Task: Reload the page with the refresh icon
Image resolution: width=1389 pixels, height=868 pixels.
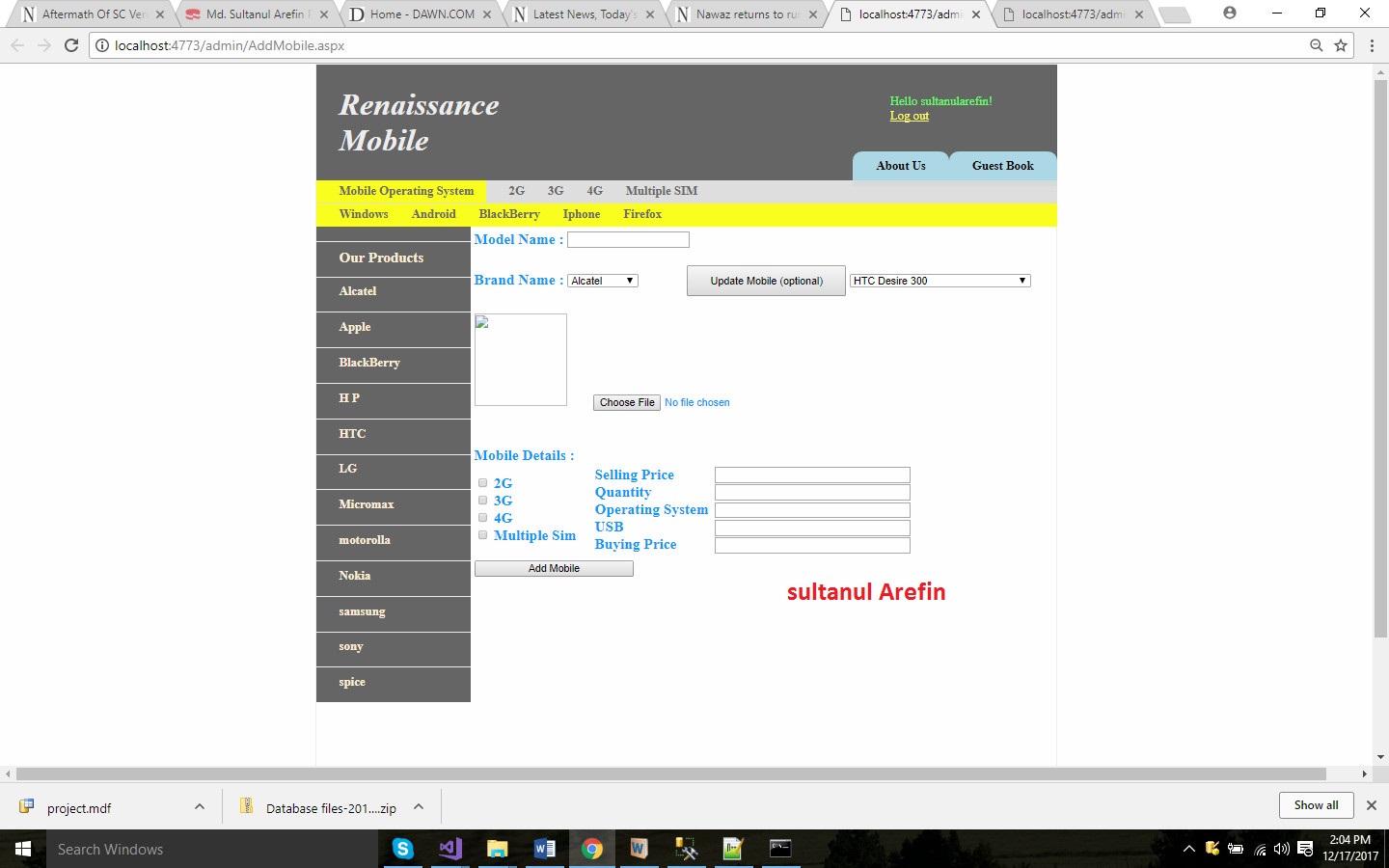Action: click(x=71, y=45)
